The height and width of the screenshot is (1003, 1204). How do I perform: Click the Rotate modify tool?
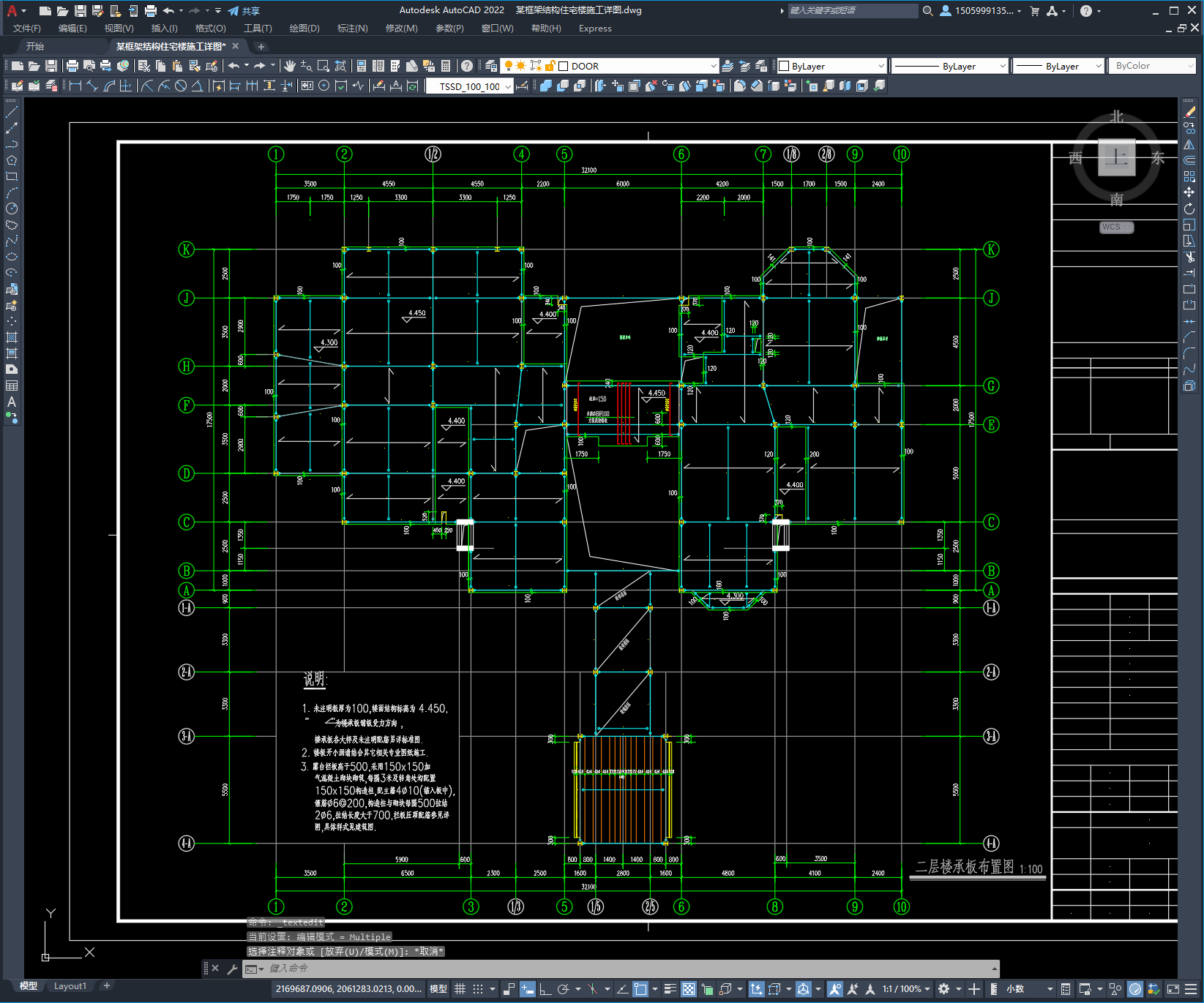(1189, 209)
